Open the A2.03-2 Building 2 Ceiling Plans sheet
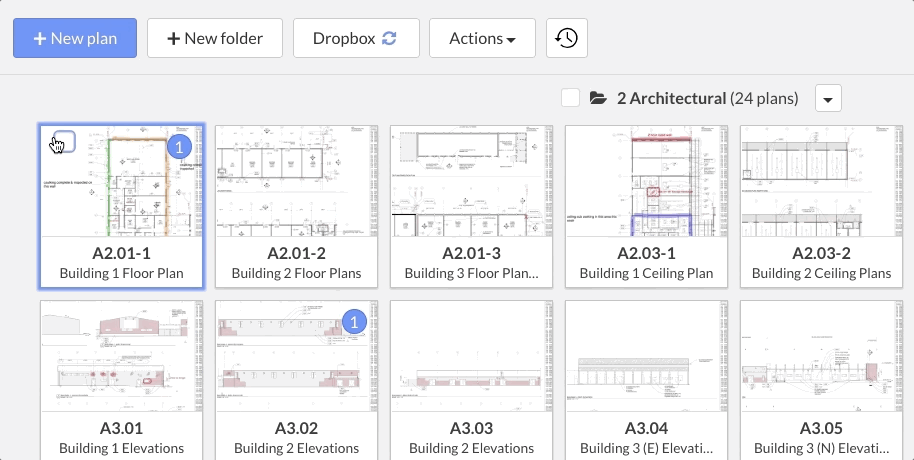 [x=821, y=181]
